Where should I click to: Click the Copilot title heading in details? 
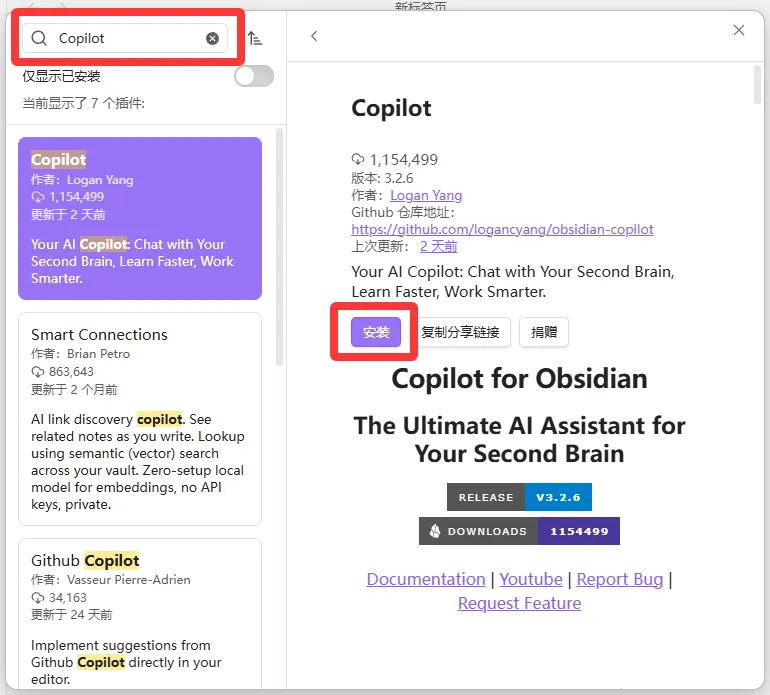pyautogui.click(x=391, y=108)
